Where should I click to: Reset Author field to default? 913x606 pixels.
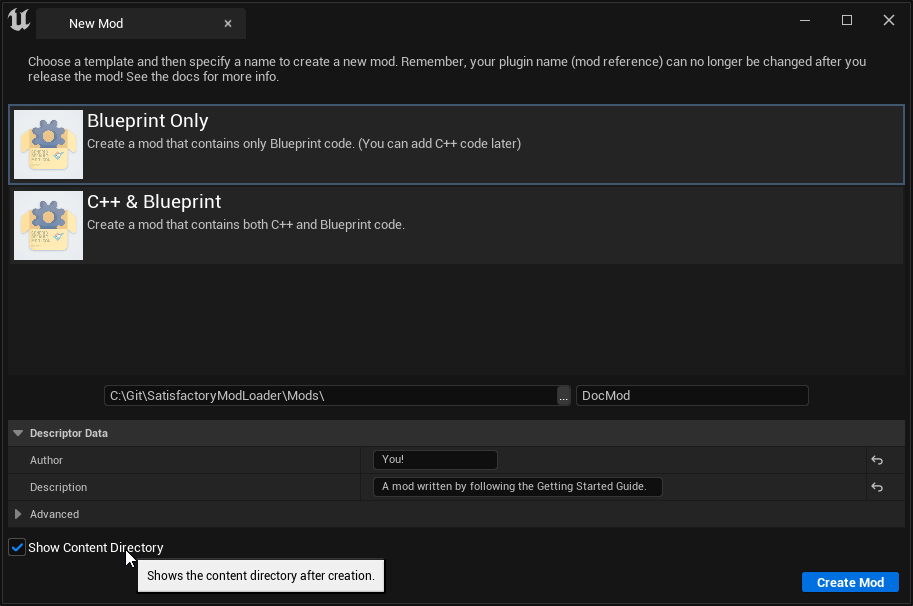tap(877, 460)
